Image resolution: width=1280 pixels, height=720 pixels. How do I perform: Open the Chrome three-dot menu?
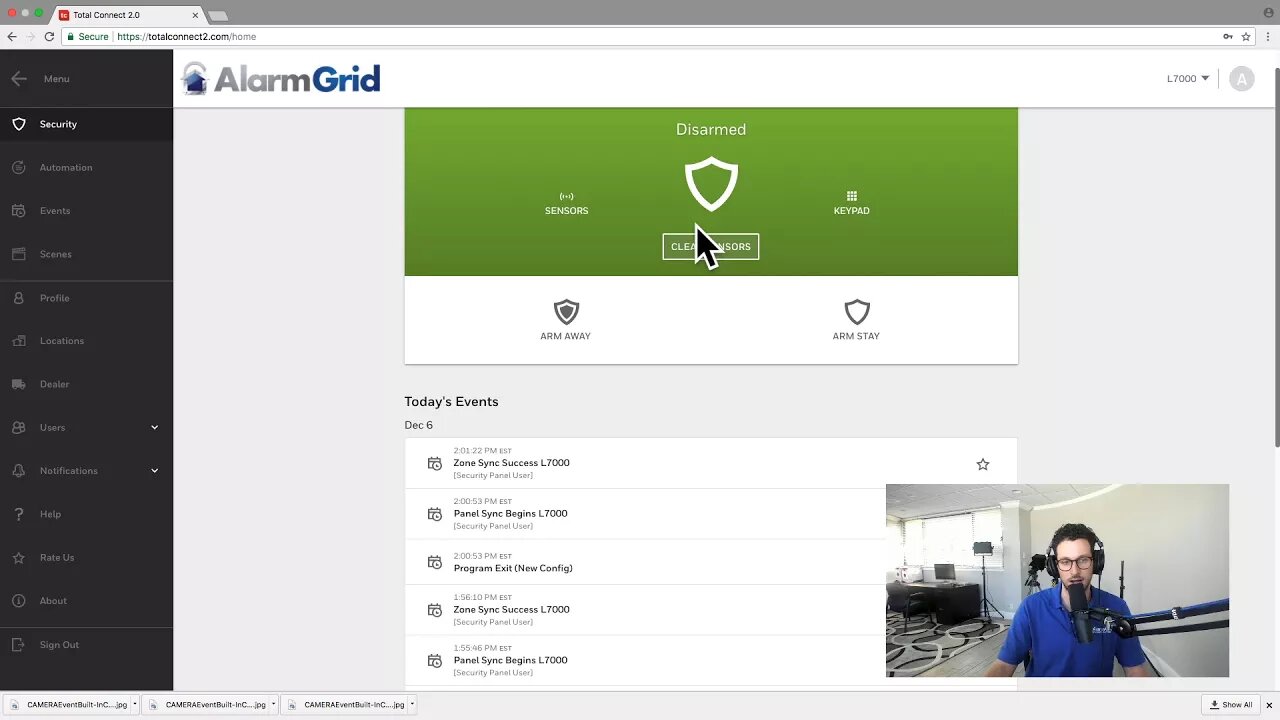click(x=1269, y=37)
